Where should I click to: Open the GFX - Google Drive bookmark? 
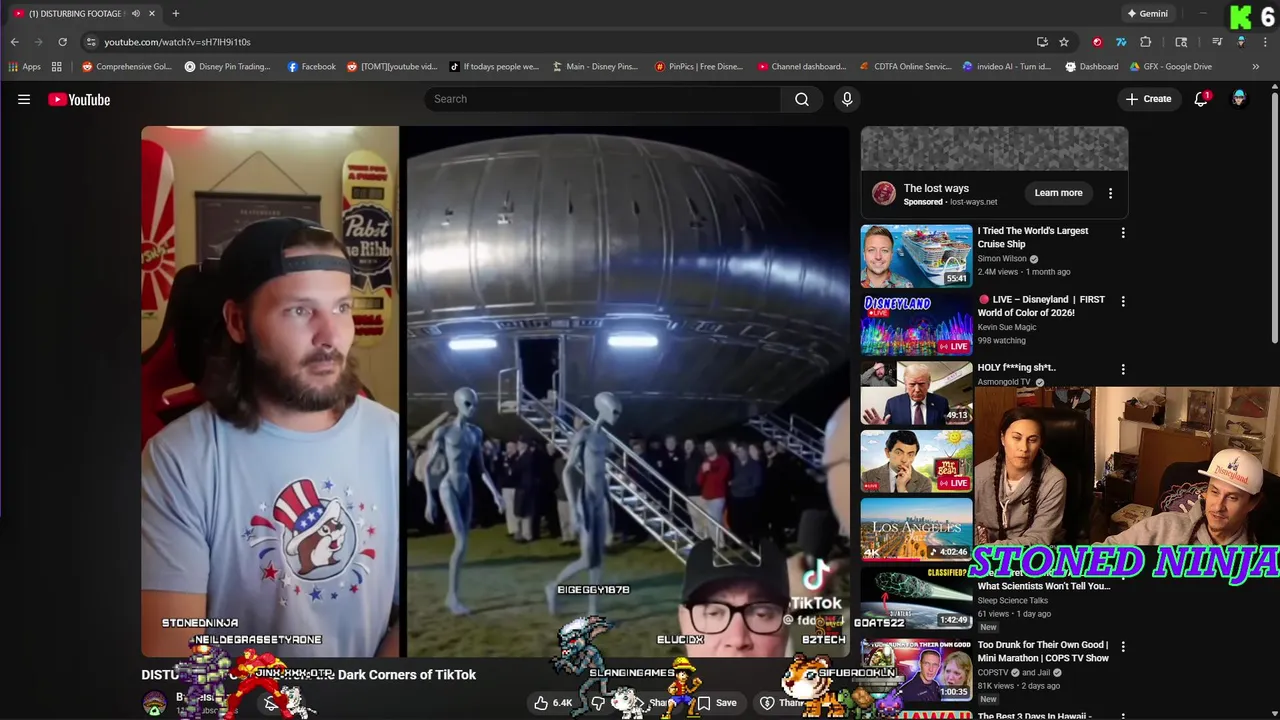click(x=1171, y=67)
